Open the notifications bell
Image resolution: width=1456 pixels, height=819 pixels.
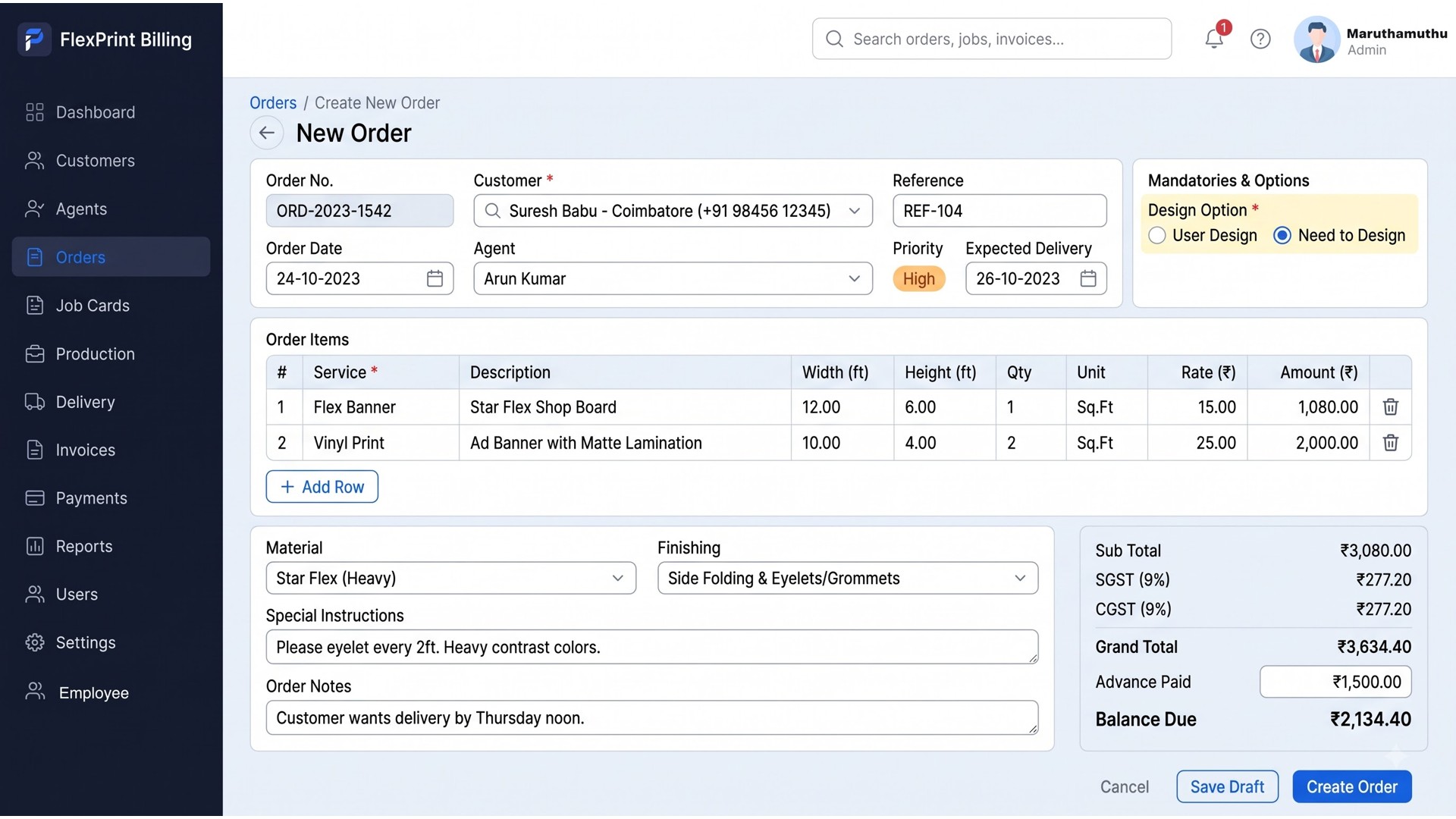point(1214,39)
